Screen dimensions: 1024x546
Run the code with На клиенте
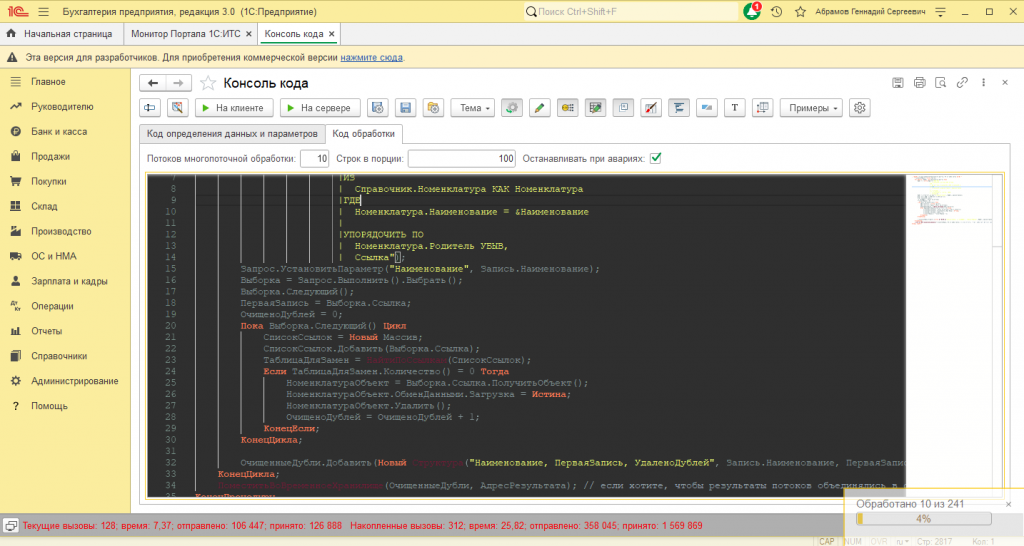coord(234,108)
